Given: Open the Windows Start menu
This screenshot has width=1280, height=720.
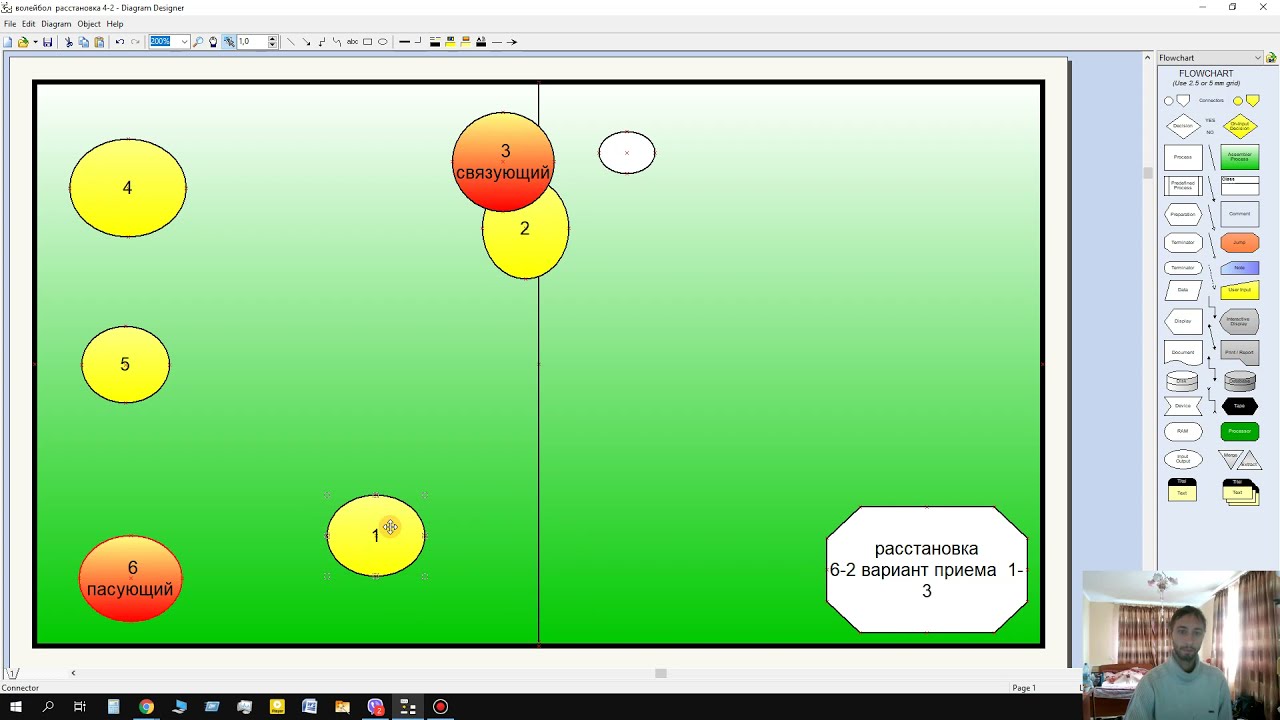Looking at the screenshot, I should (16, 707).
